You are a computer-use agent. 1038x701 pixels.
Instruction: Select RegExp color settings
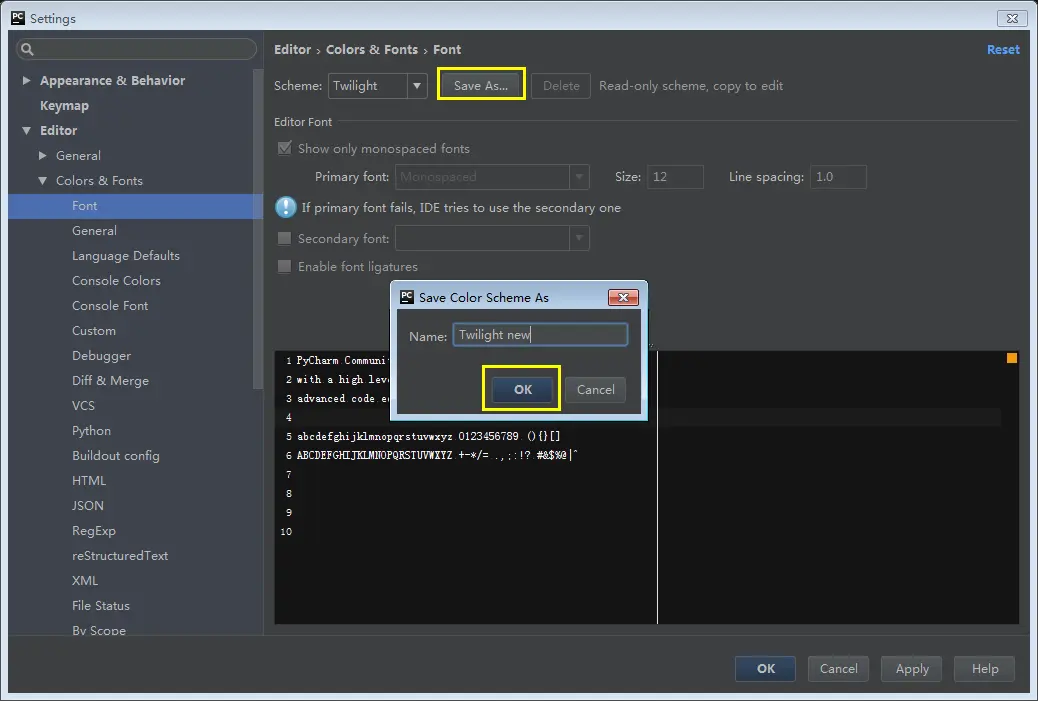tap(93, 531)
